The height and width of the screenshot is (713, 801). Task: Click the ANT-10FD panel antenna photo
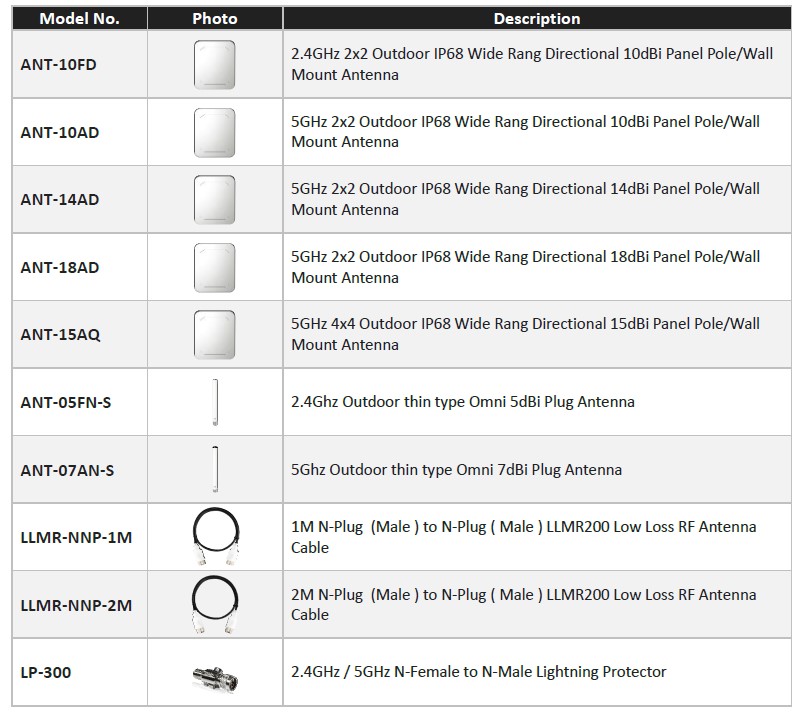click(x=215, y=65)
